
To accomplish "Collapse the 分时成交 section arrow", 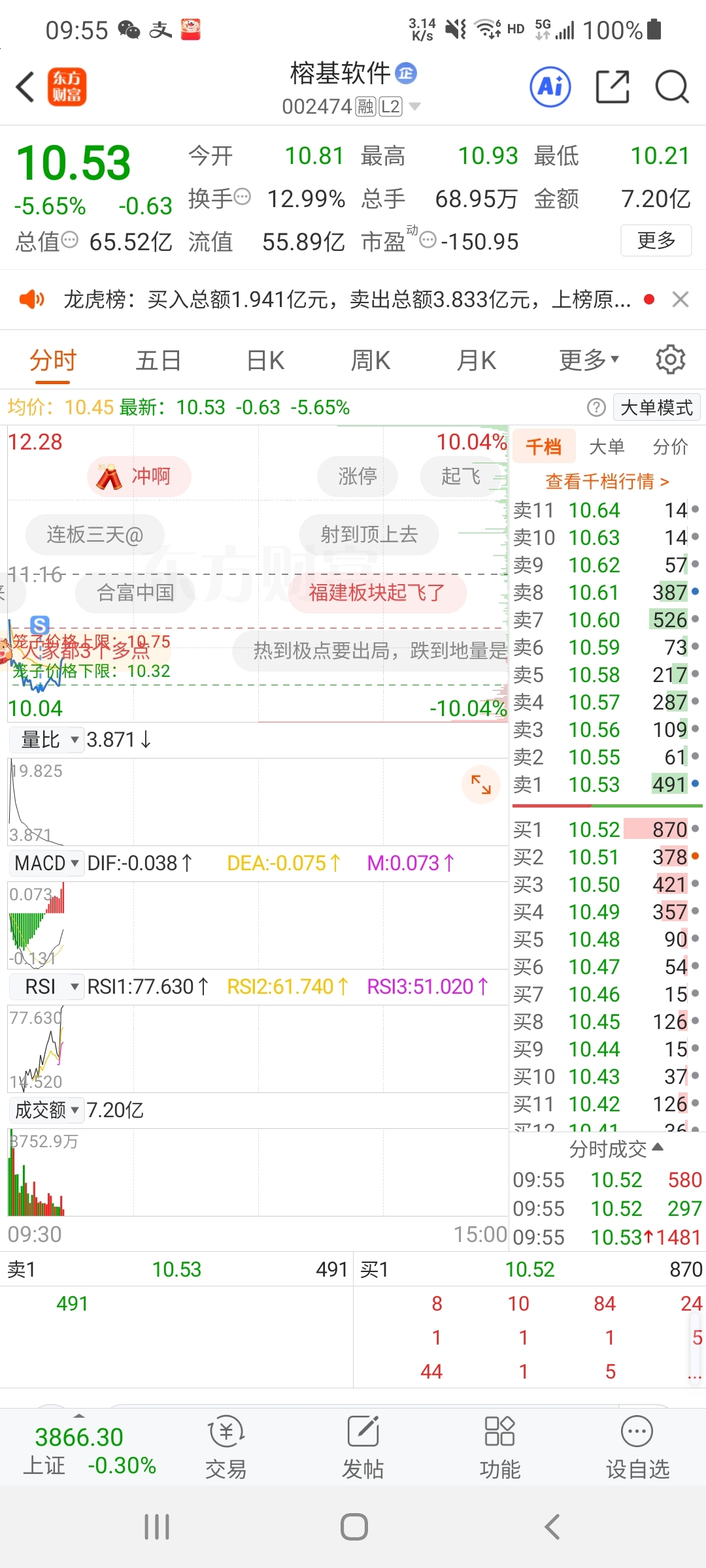I will click(658, 1147).
